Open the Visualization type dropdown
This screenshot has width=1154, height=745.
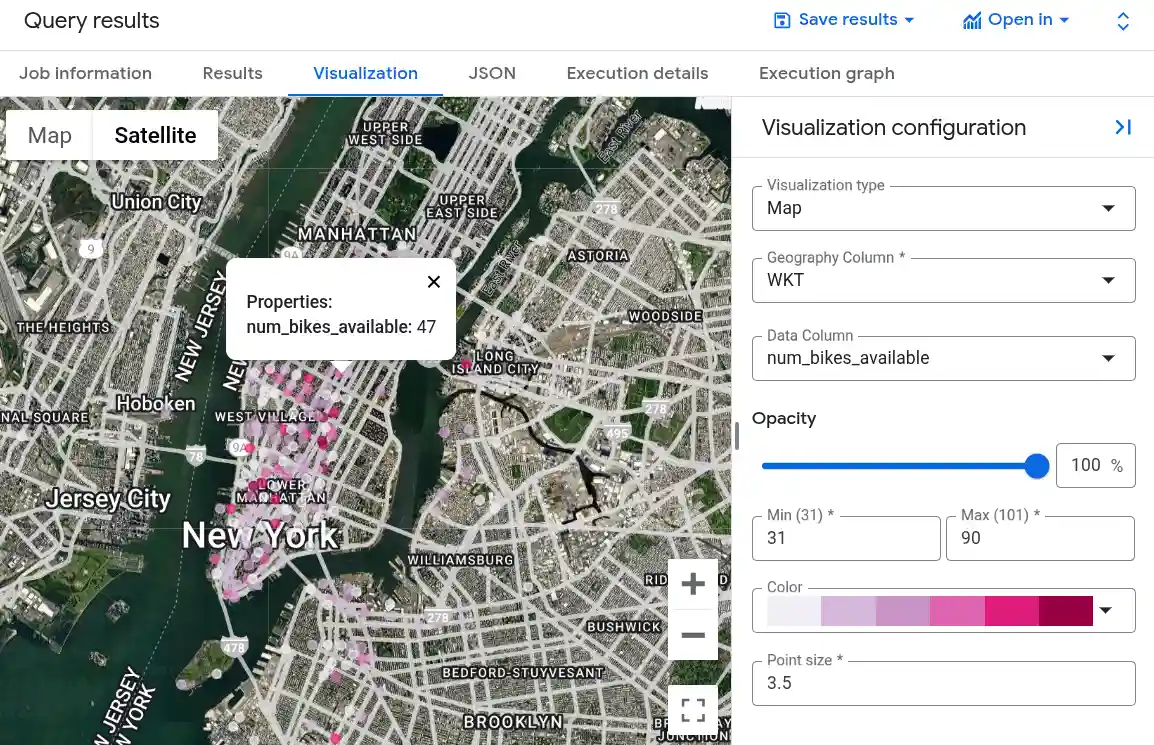(x=1108, y=208)
